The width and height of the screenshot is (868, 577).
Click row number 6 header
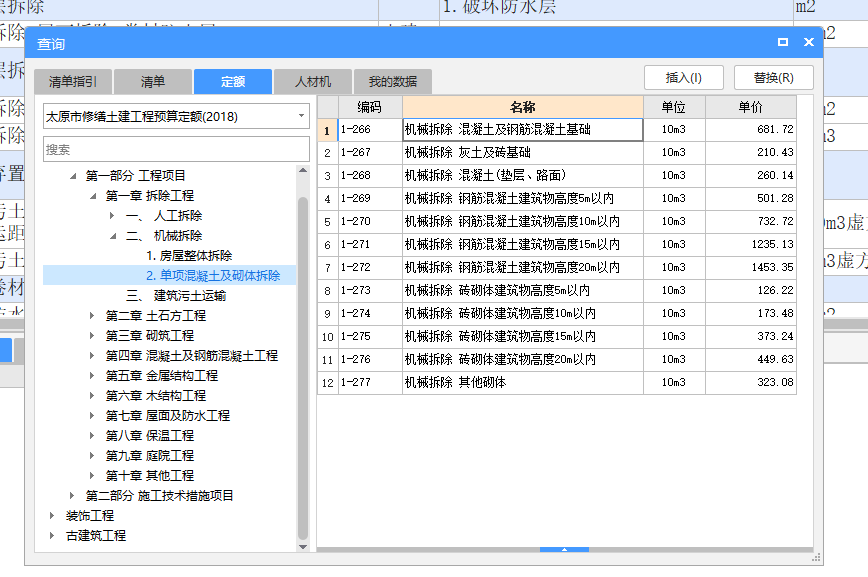coord(328,244)
